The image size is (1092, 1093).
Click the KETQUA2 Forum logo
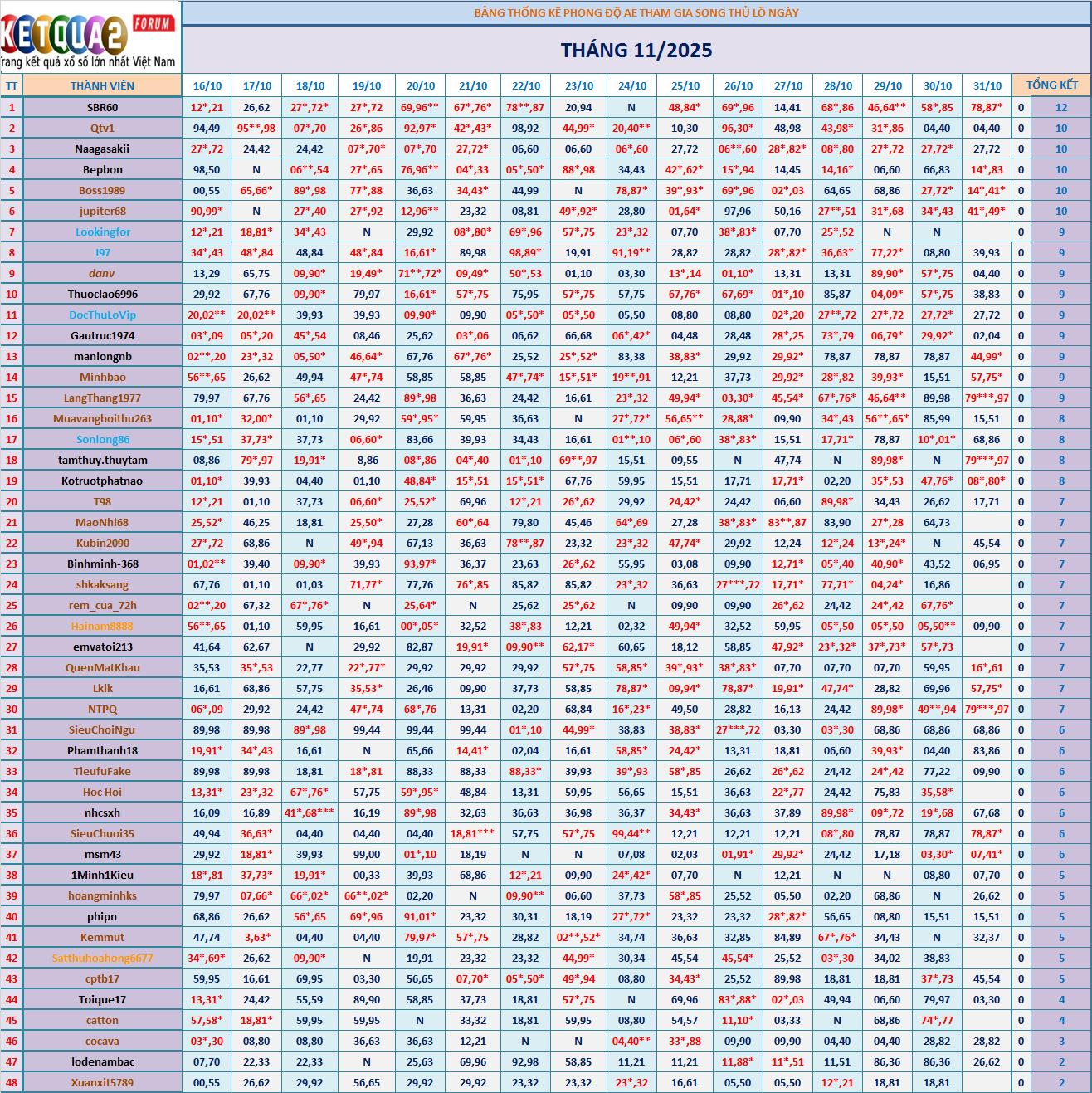pyautogui.click(x=90, y=38)
